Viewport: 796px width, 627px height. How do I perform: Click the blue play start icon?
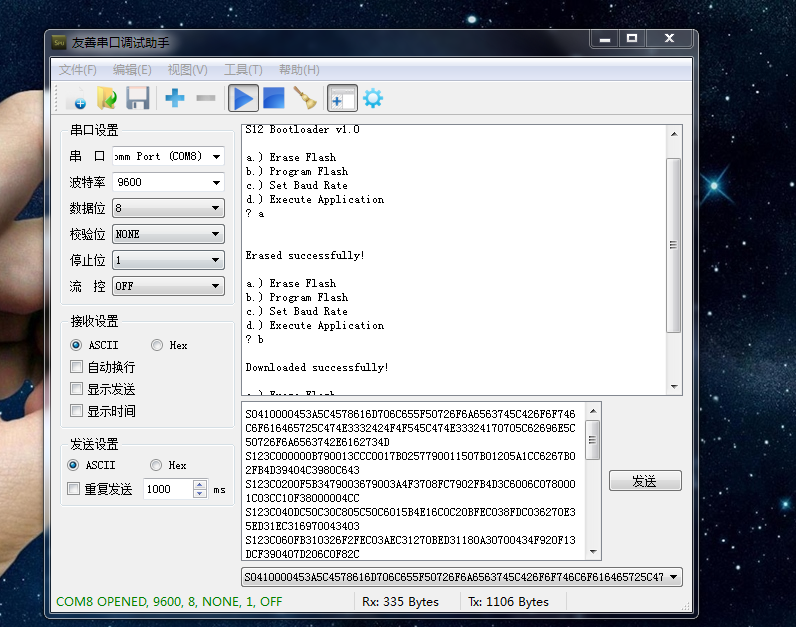pyautogui.click(x=243, y=98)
